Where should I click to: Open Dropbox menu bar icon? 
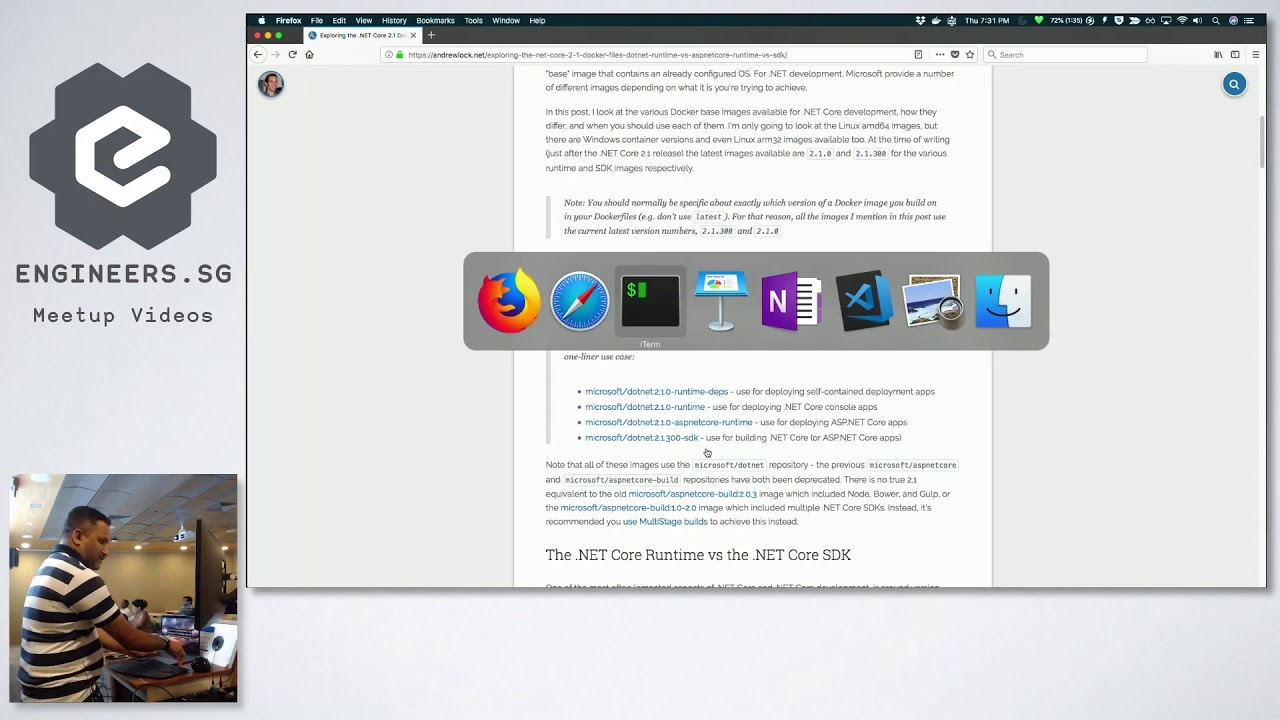(x=920, y=20)
